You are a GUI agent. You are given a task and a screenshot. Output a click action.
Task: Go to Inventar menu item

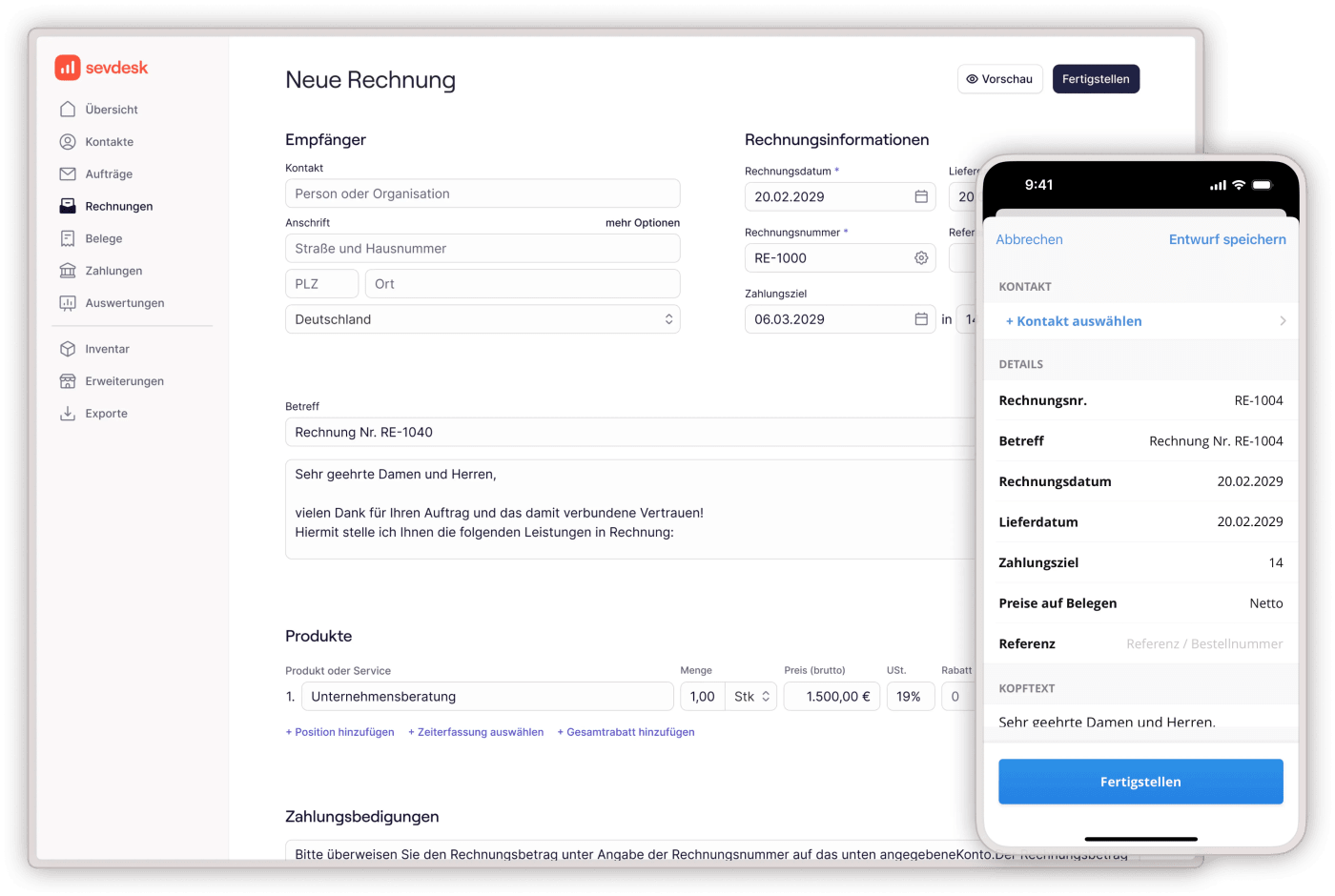107,349
